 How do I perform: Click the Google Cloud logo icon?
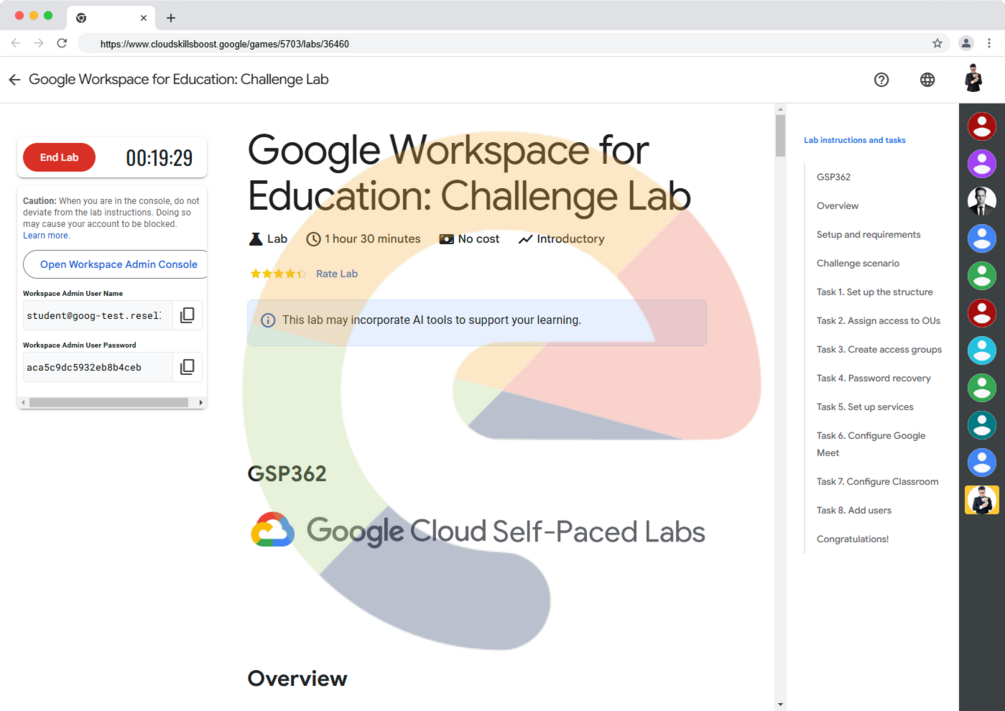pyautogui.click(x=272, y=530)
